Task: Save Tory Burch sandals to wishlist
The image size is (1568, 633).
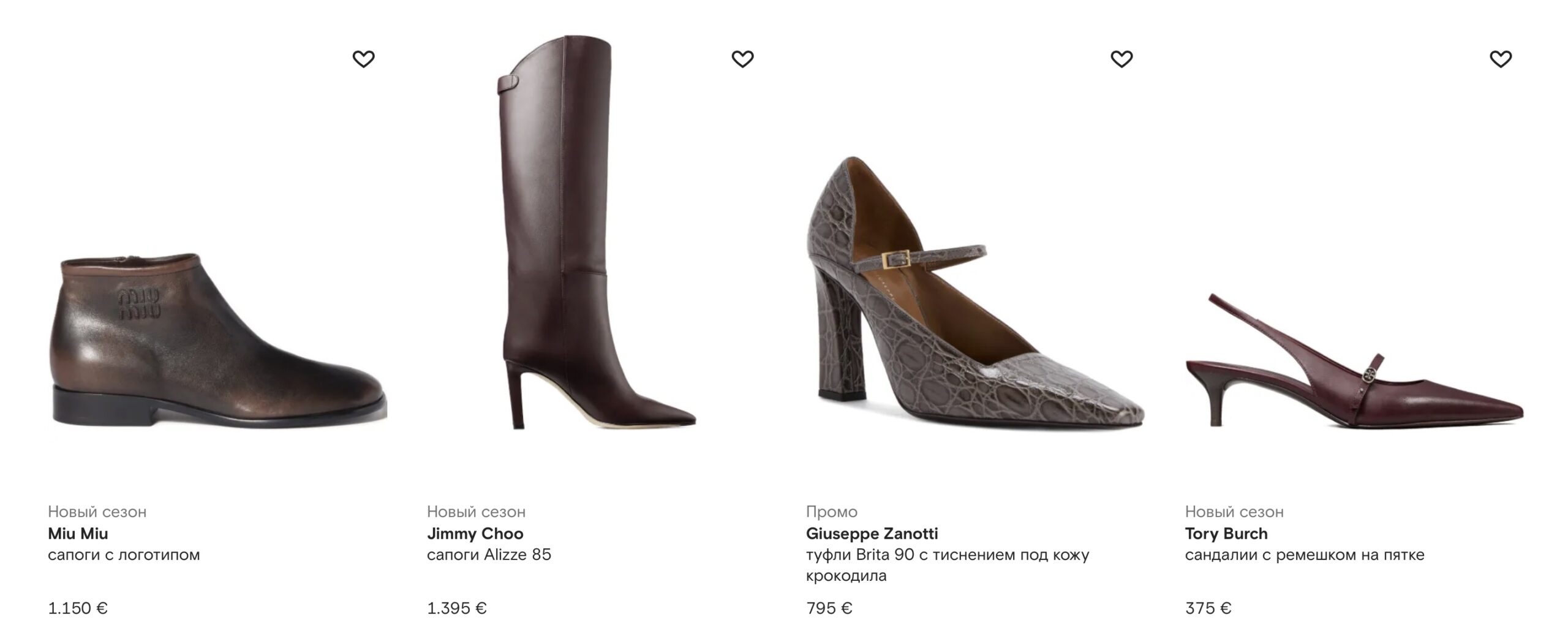Action: (1500, 59)
